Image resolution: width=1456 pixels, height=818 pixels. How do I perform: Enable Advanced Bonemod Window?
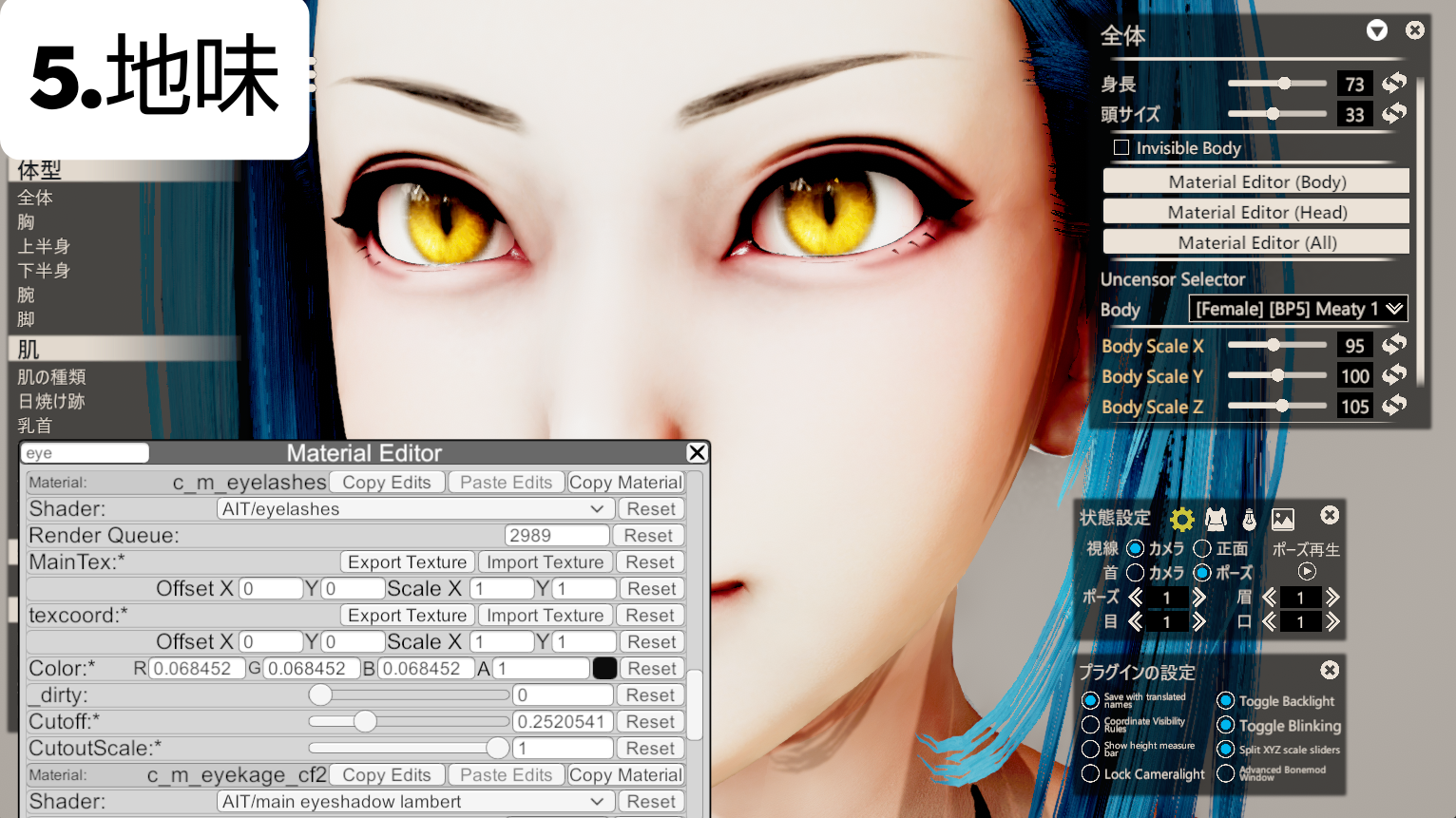click(x=1226, y=774)
